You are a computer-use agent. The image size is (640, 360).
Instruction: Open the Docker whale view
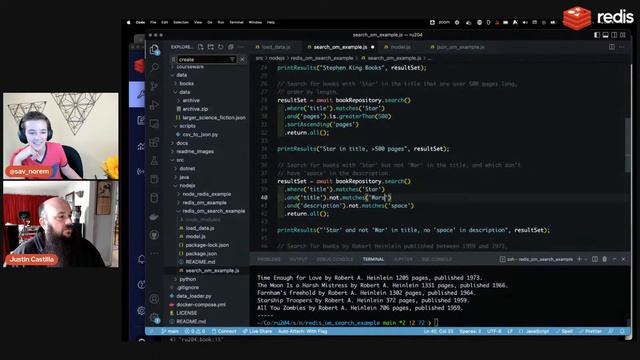click(154, 217)
